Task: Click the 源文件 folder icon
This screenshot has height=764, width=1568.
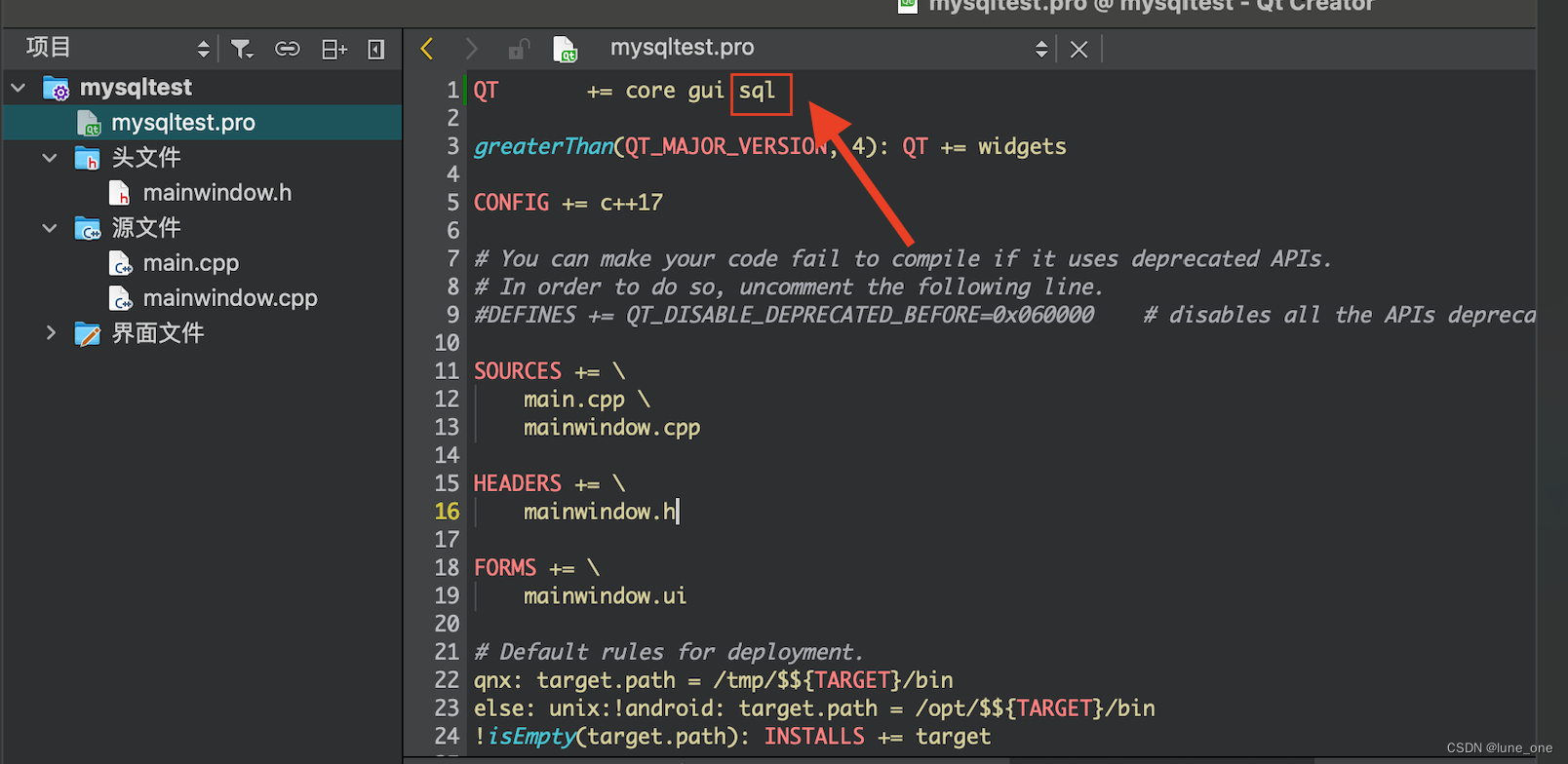Action: [88, 229]
